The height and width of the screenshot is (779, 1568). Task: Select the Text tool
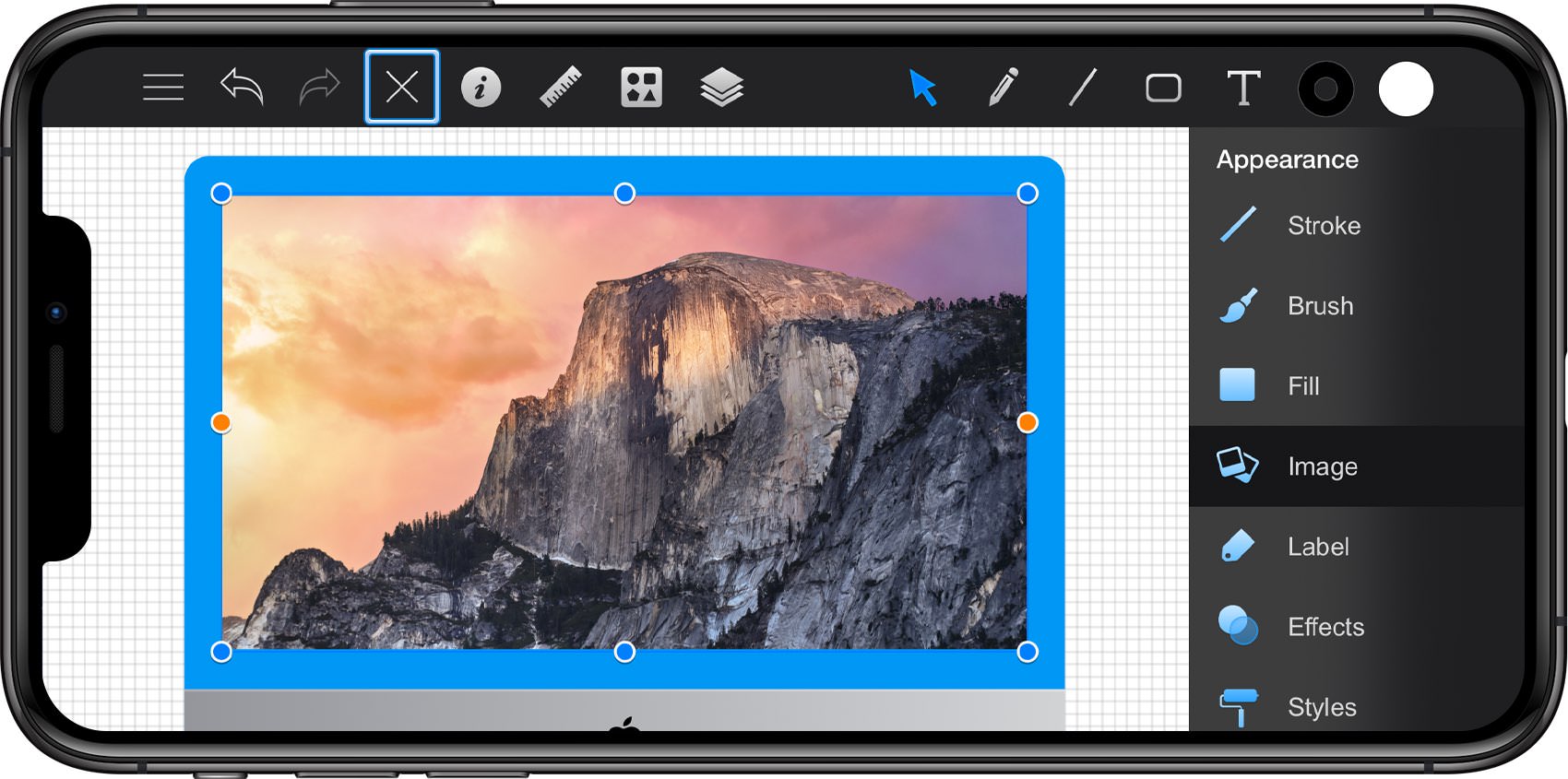(1243, 88)
